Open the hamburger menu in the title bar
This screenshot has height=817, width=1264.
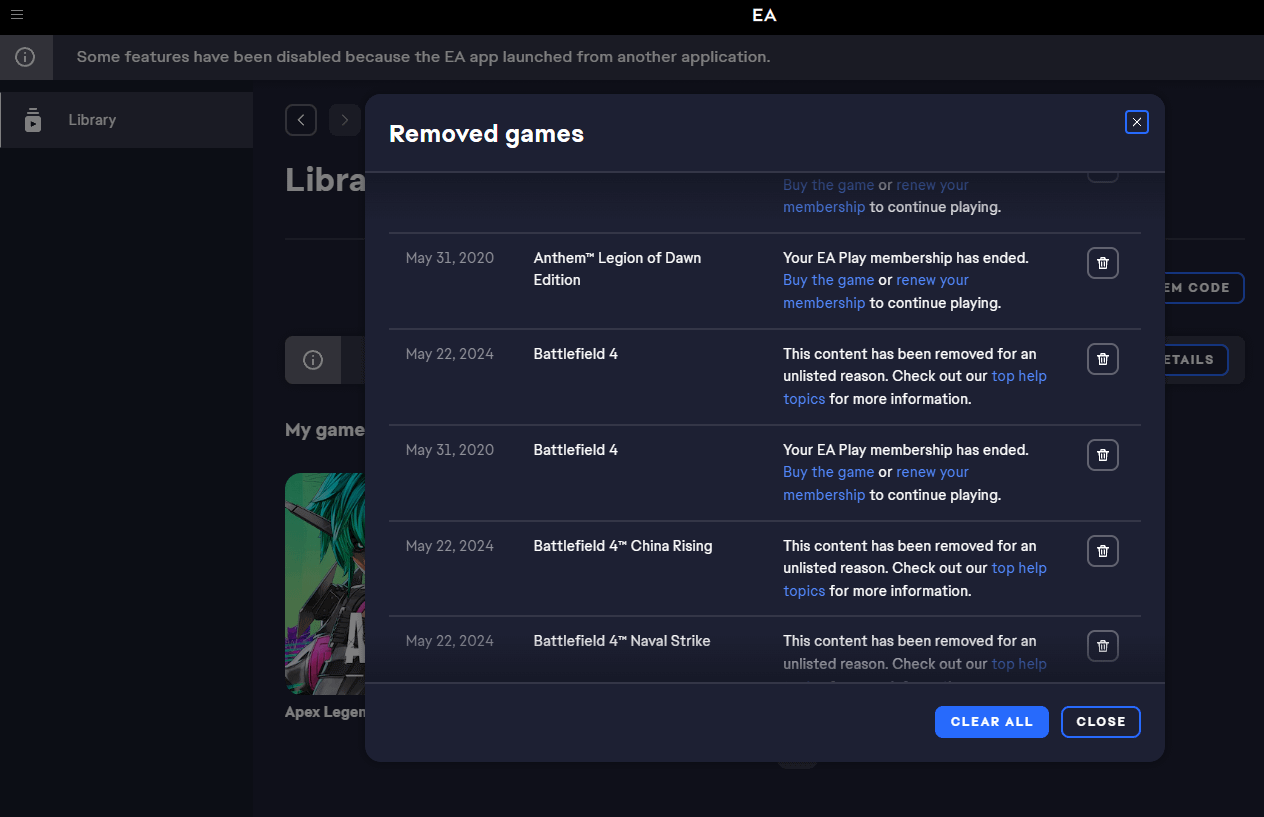(17, 15)
